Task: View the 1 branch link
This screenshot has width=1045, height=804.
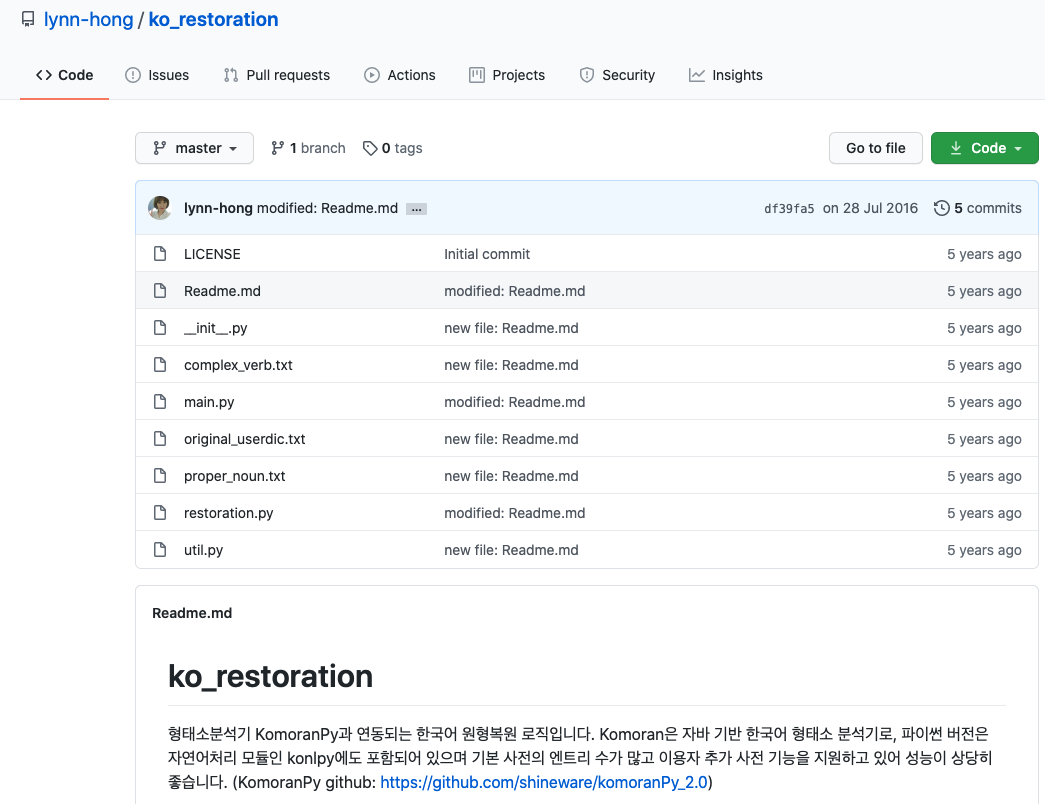Action: point(309,148)
